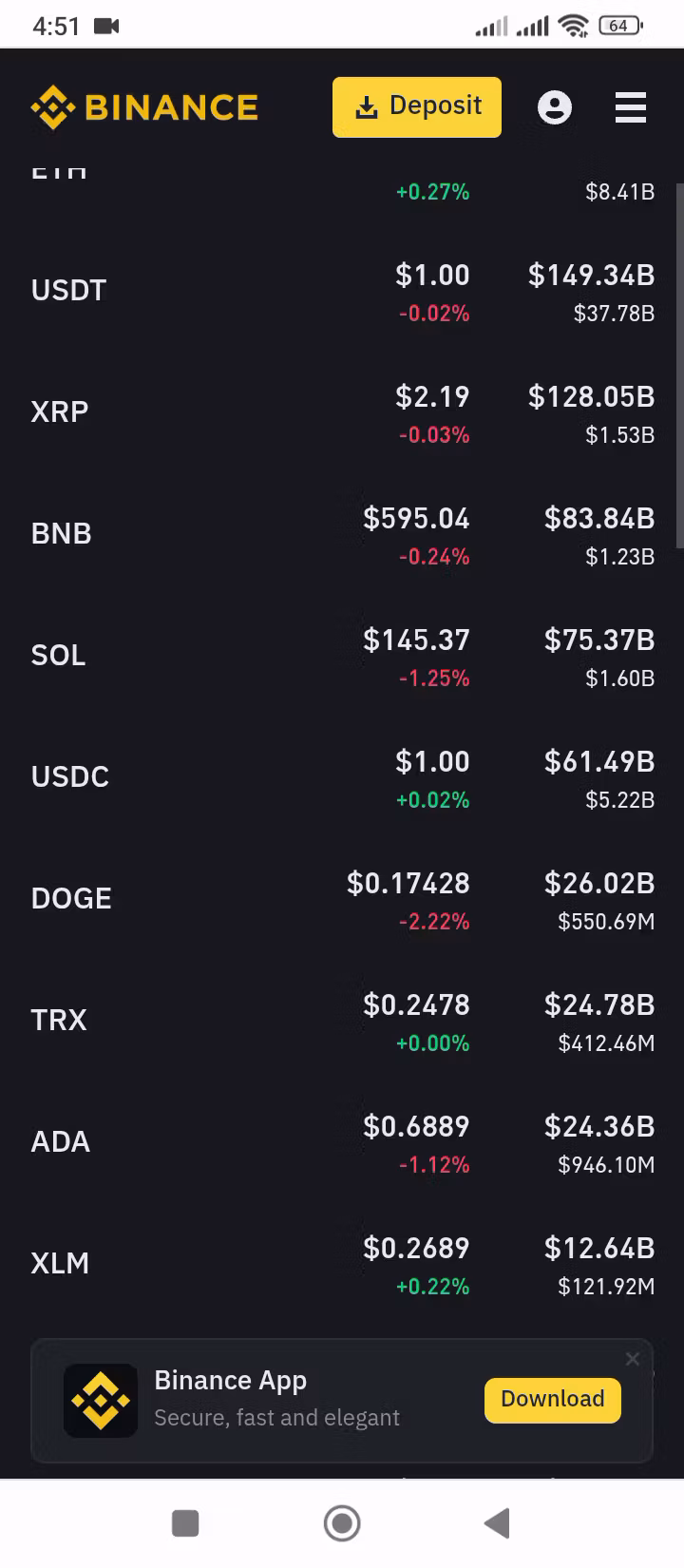Open the hamburger navigation menu

pos(631,107)
